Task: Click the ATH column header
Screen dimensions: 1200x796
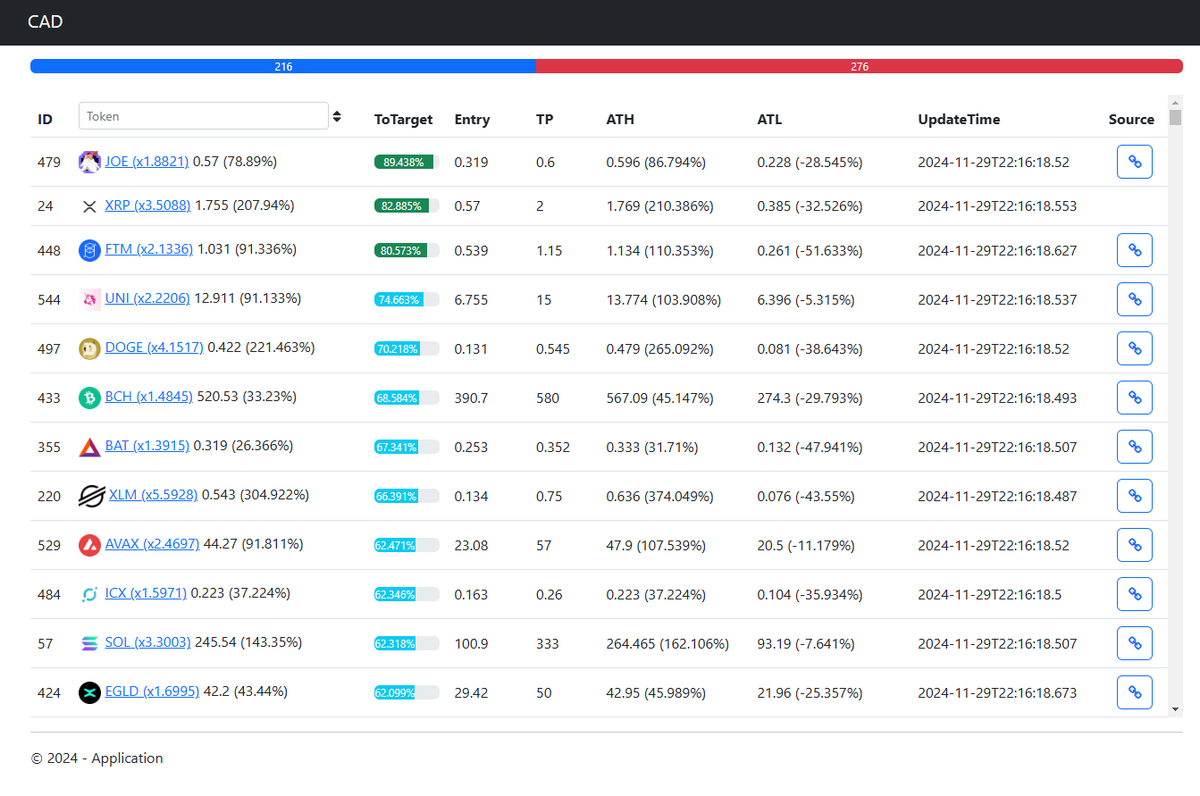Action: (x=620, y=119)
